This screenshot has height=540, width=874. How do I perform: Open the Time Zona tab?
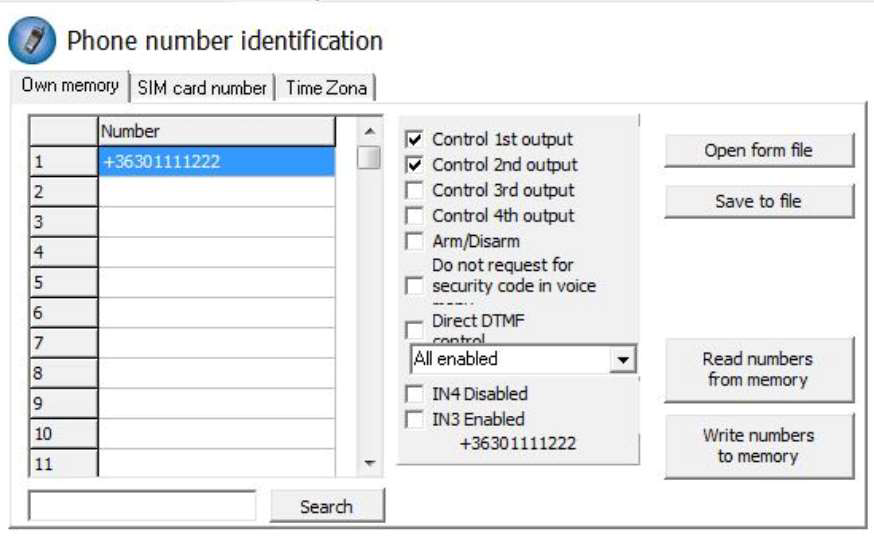[x=326, y=88]
